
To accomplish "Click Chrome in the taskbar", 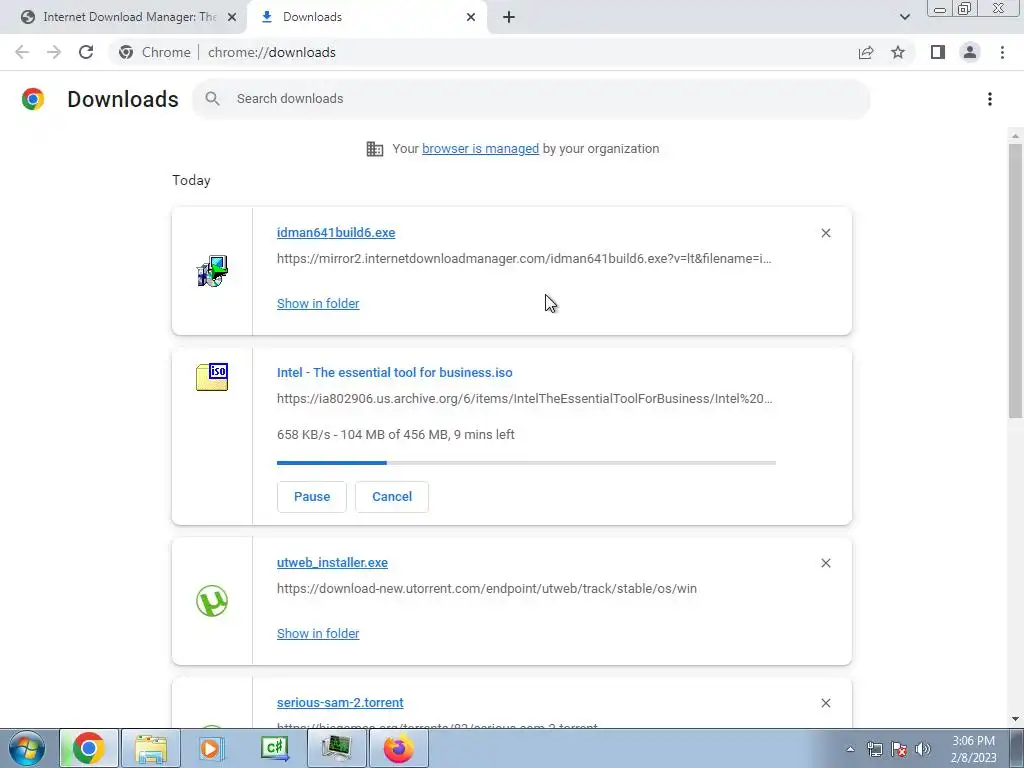I will [x=89, y=748].
